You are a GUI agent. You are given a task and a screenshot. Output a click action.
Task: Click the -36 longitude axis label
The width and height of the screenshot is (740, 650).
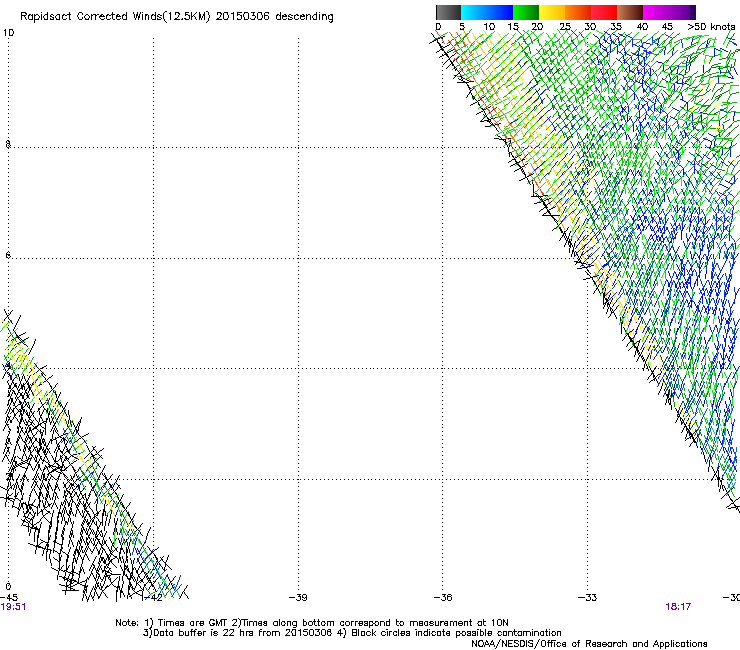tap(443, 597)
